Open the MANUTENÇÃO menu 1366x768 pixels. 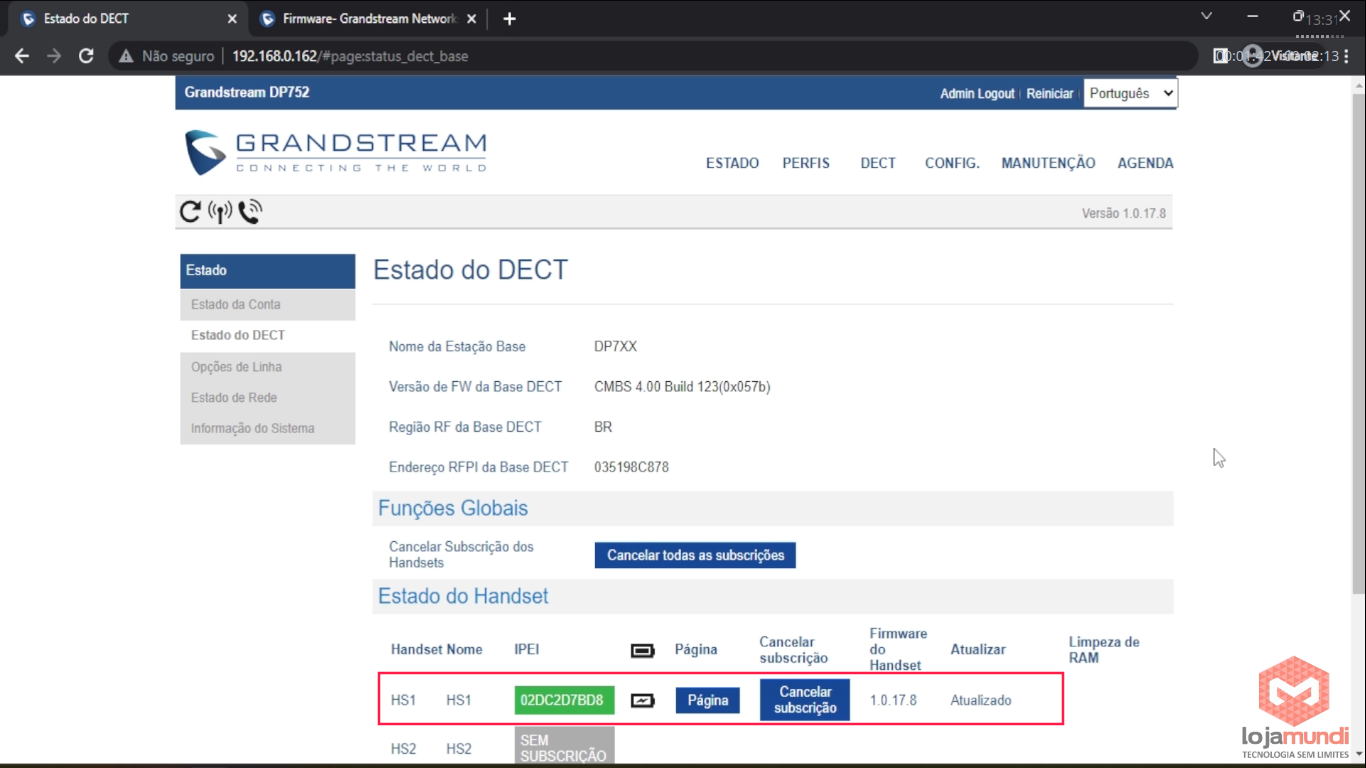tap(1048, 163)
